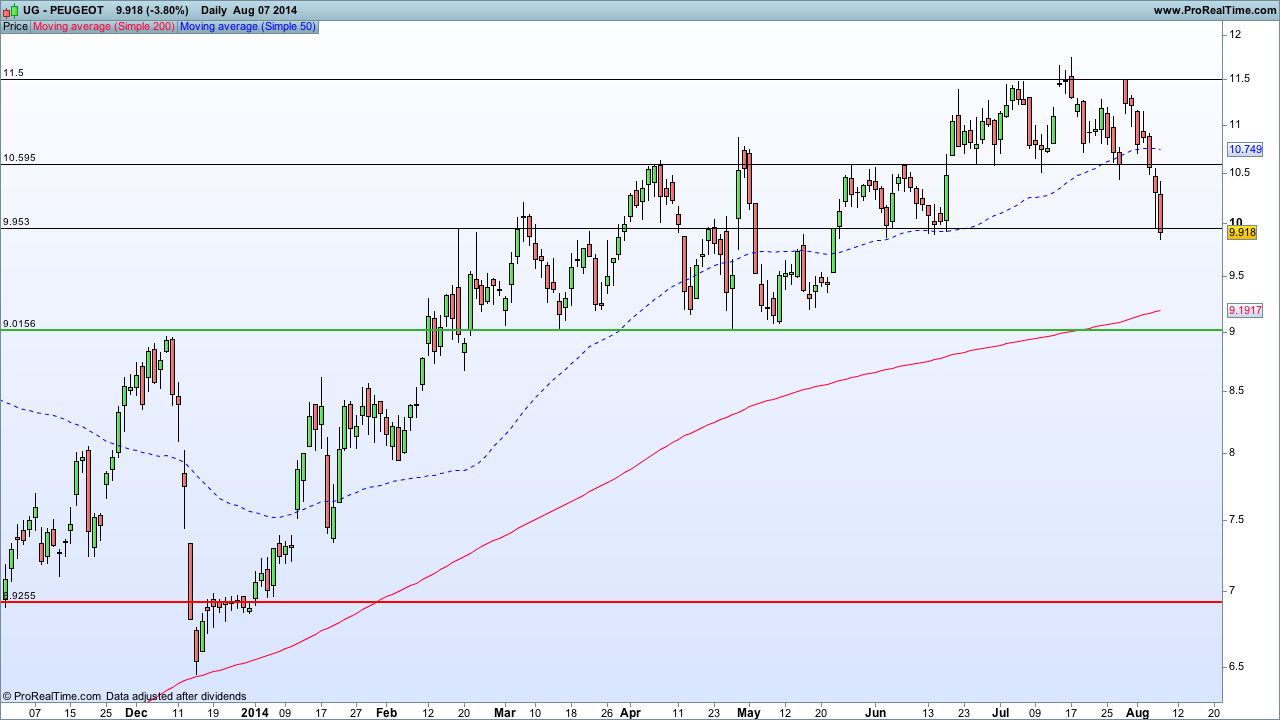Click the 2014 year label on date axis
This screenshot has height=720, width=1280.
[x=255, y=713]
